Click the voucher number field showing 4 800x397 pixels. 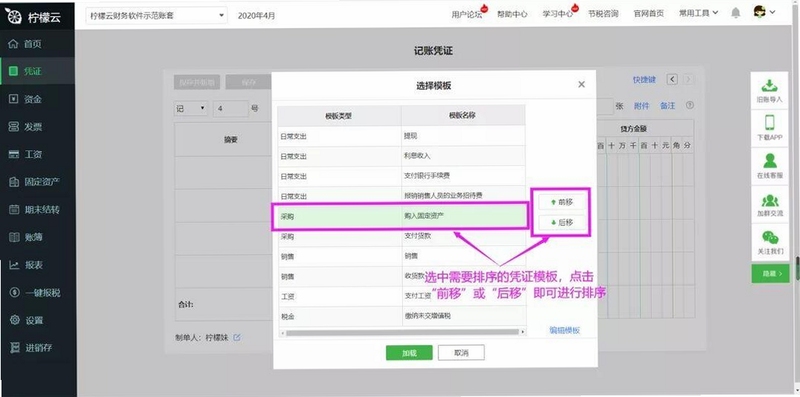[x=231, y=108]
